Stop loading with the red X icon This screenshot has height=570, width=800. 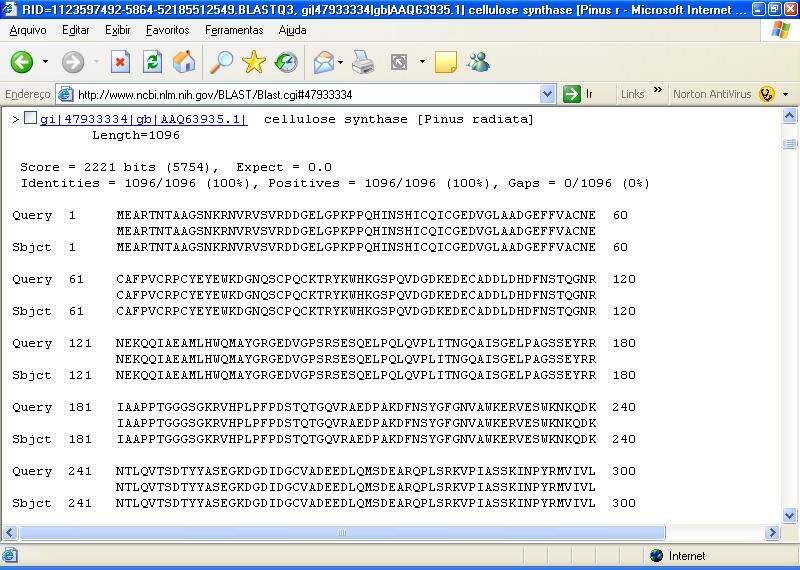click(120, 62)
